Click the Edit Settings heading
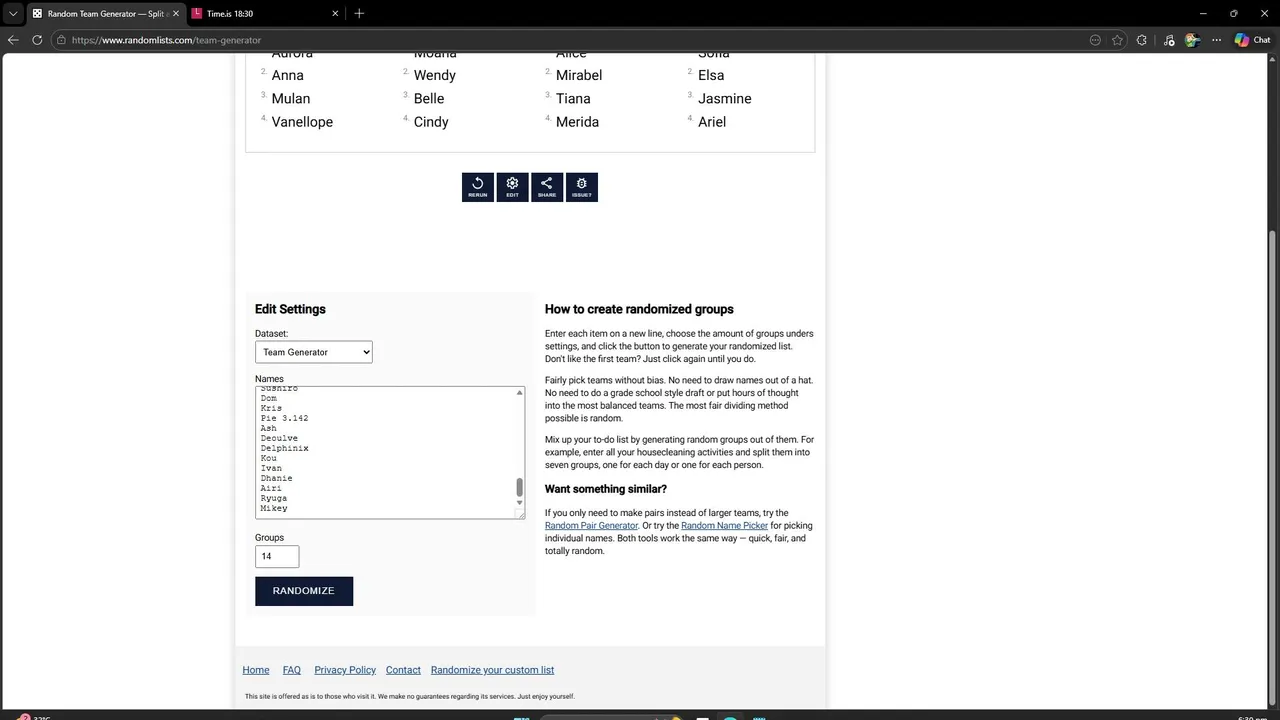Viewport: 1280px width, 720px height. (x=290, y=309)
